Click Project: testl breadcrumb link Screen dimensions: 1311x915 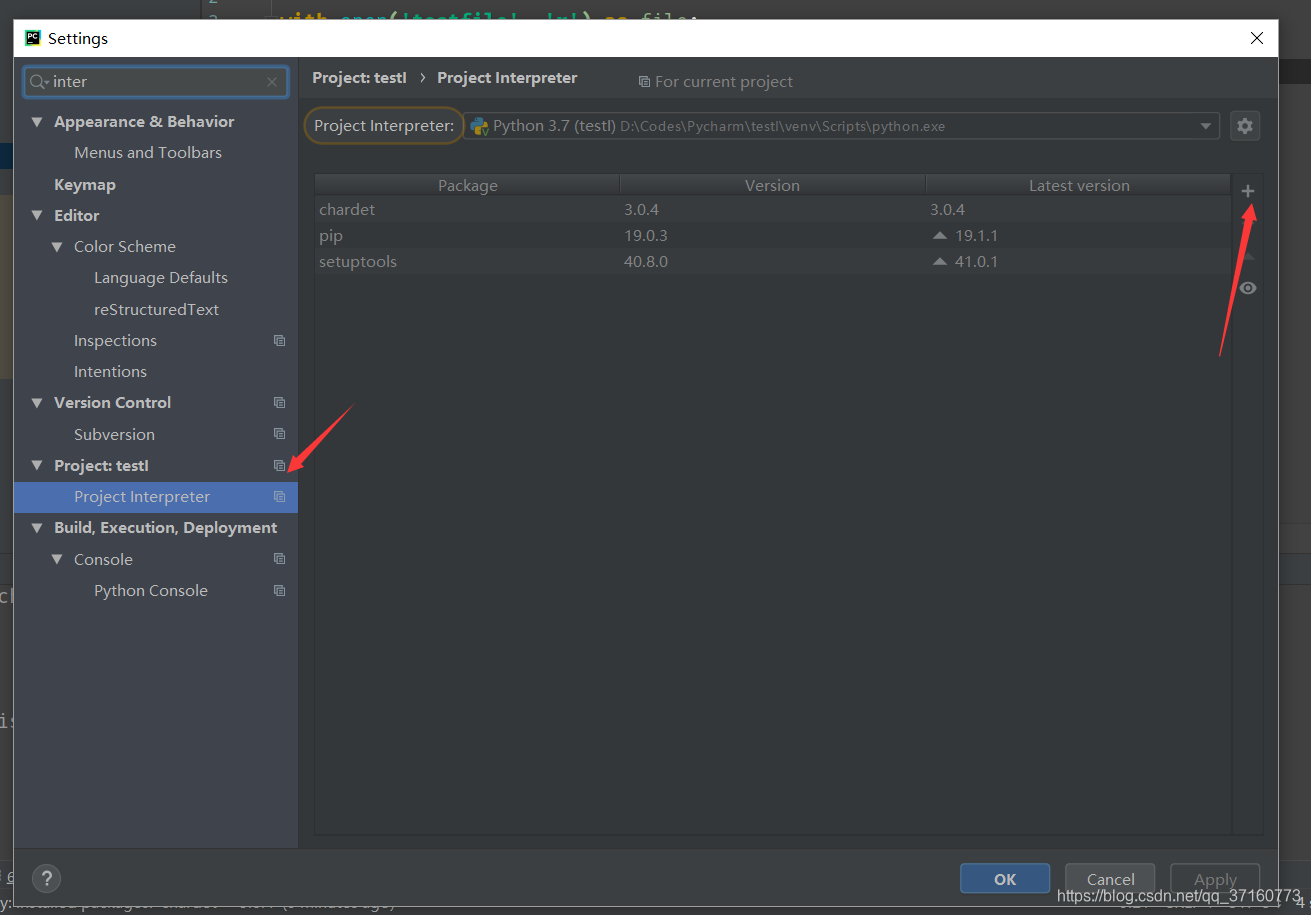pos(359,77)
